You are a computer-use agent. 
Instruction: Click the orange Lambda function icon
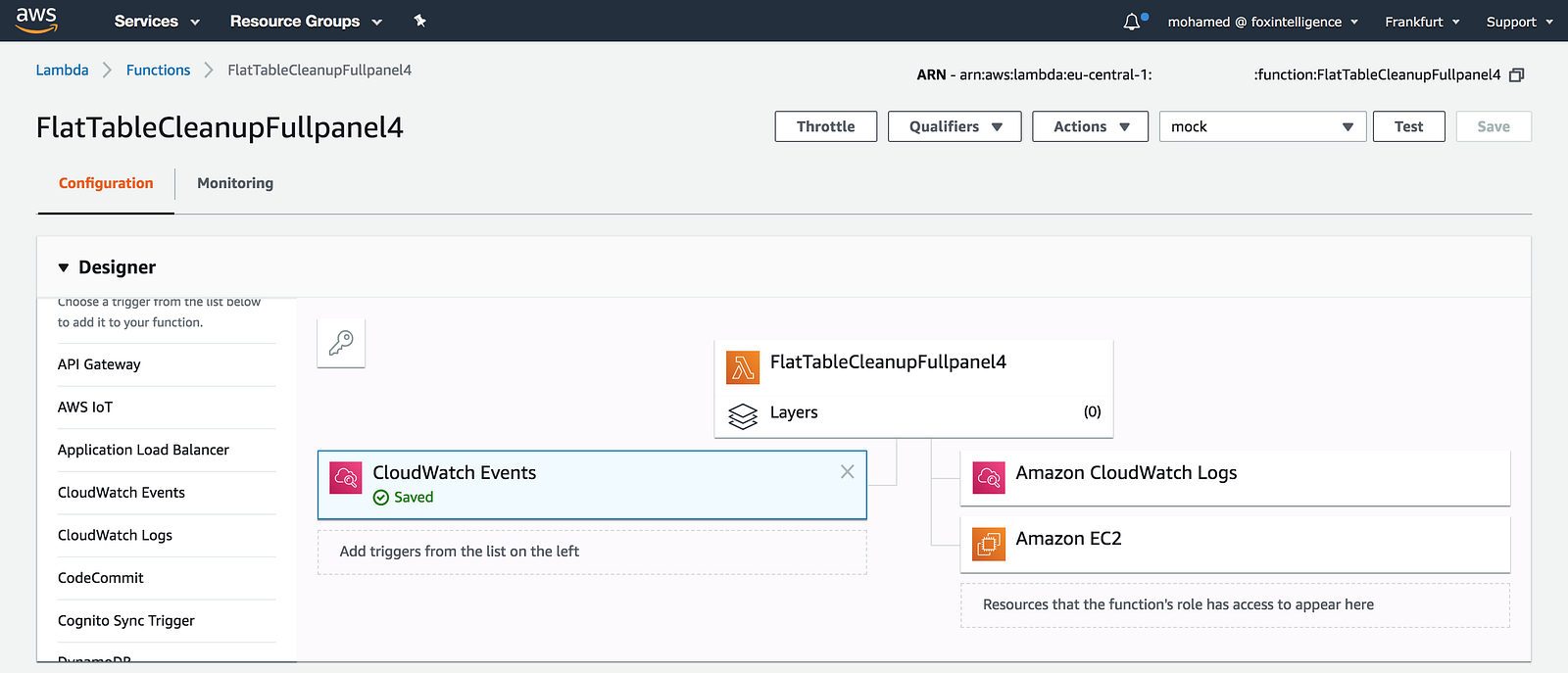pos(743,367)
